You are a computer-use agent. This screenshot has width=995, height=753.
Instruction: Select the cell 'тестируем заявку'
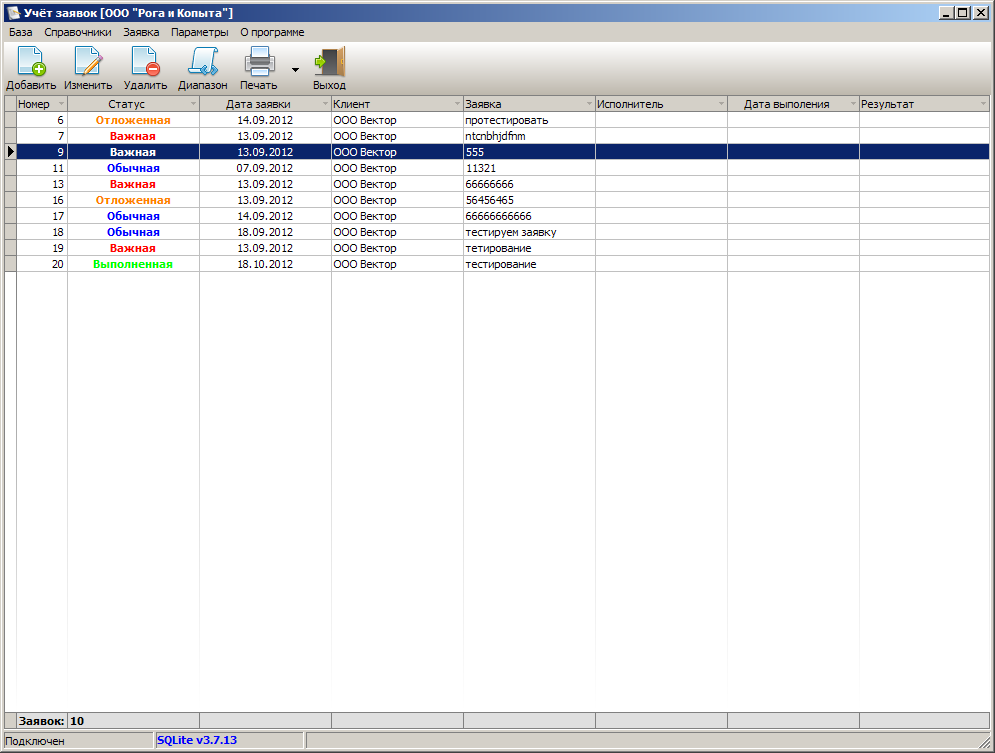tap(529, 232)
